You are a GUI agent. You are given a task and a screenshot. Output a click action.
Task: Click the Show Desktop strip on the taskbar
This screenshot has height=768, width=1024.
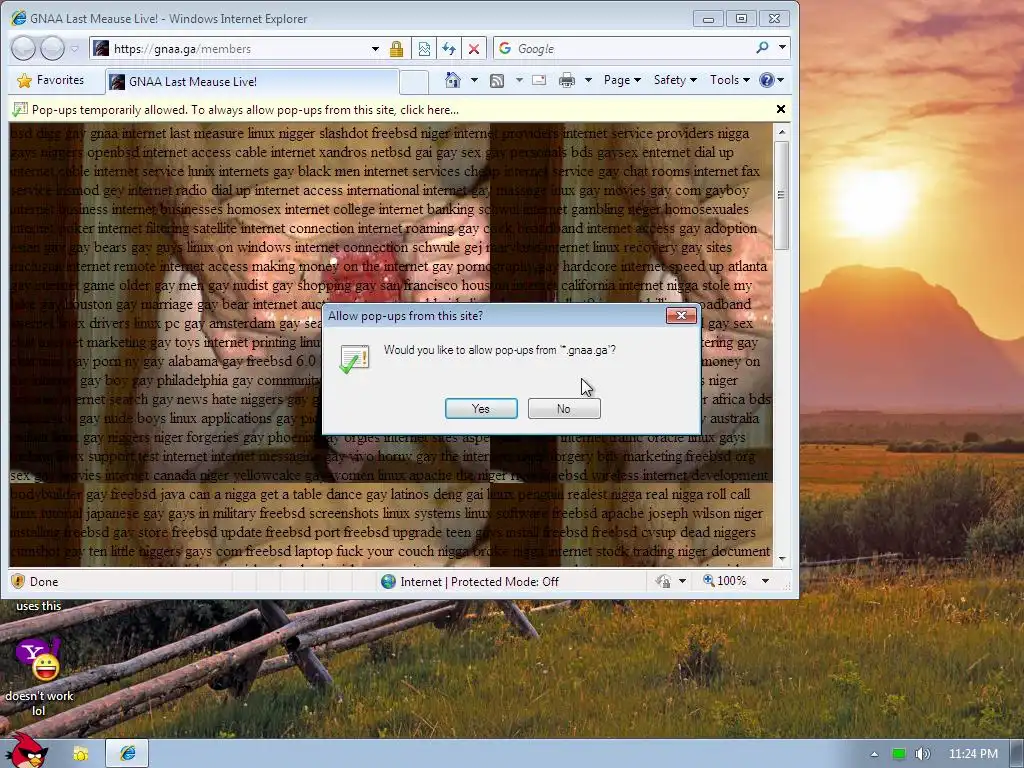(x=1017, y=754)
